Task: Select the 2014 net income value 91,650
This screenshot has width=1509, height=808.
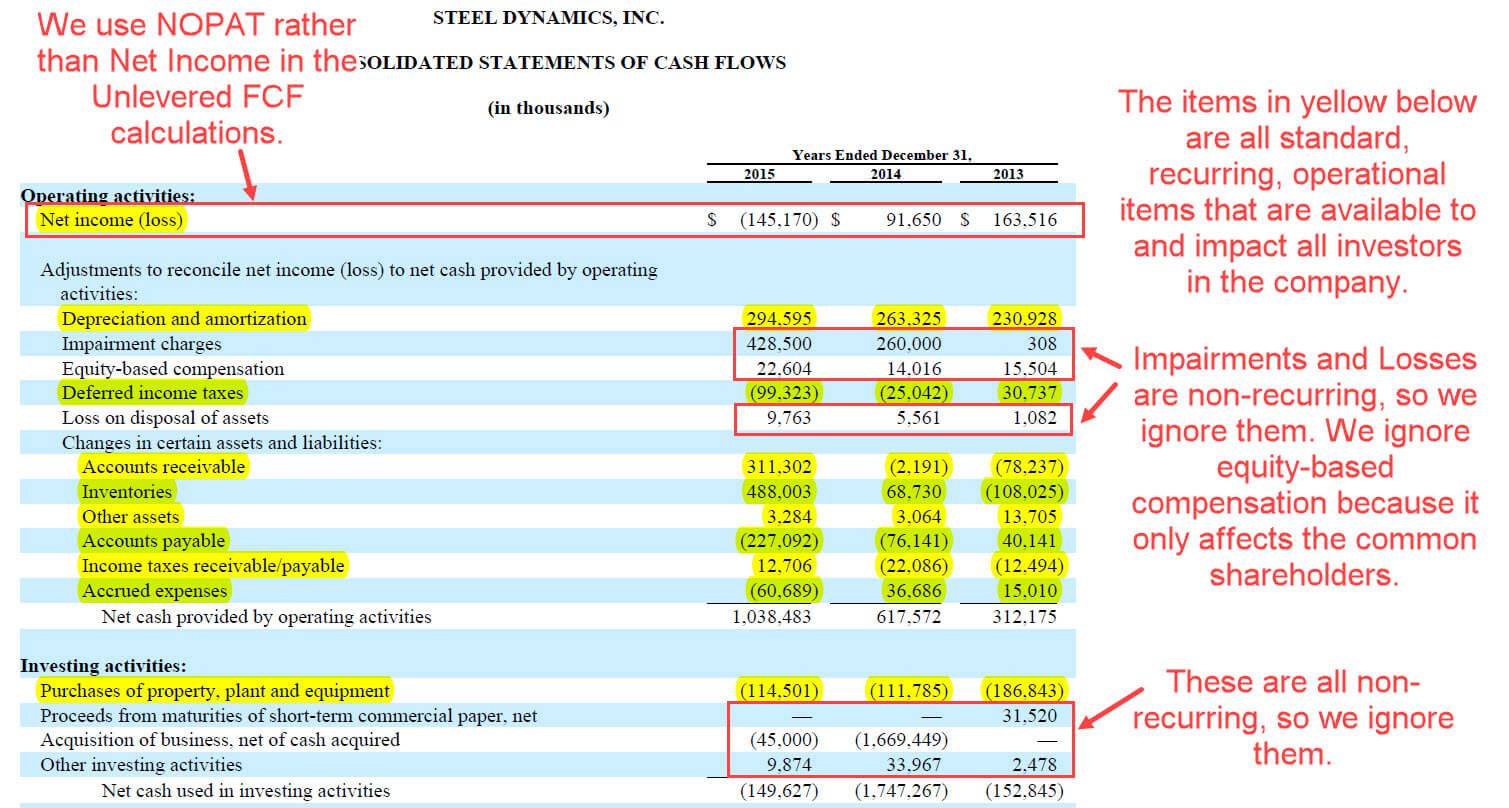Action: click(913, 220)
